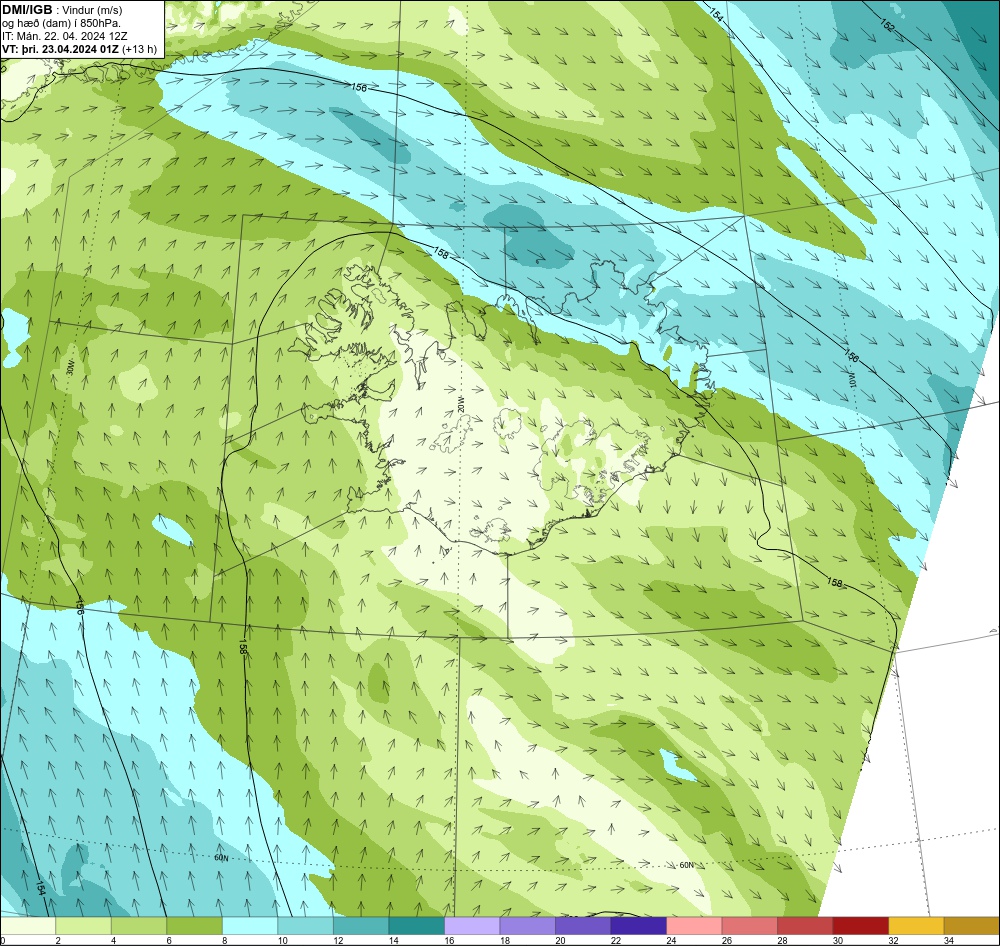Click the legend tick label '8'
The image size is (1000, 946).
pyautogui.click(x=224, y=940)
